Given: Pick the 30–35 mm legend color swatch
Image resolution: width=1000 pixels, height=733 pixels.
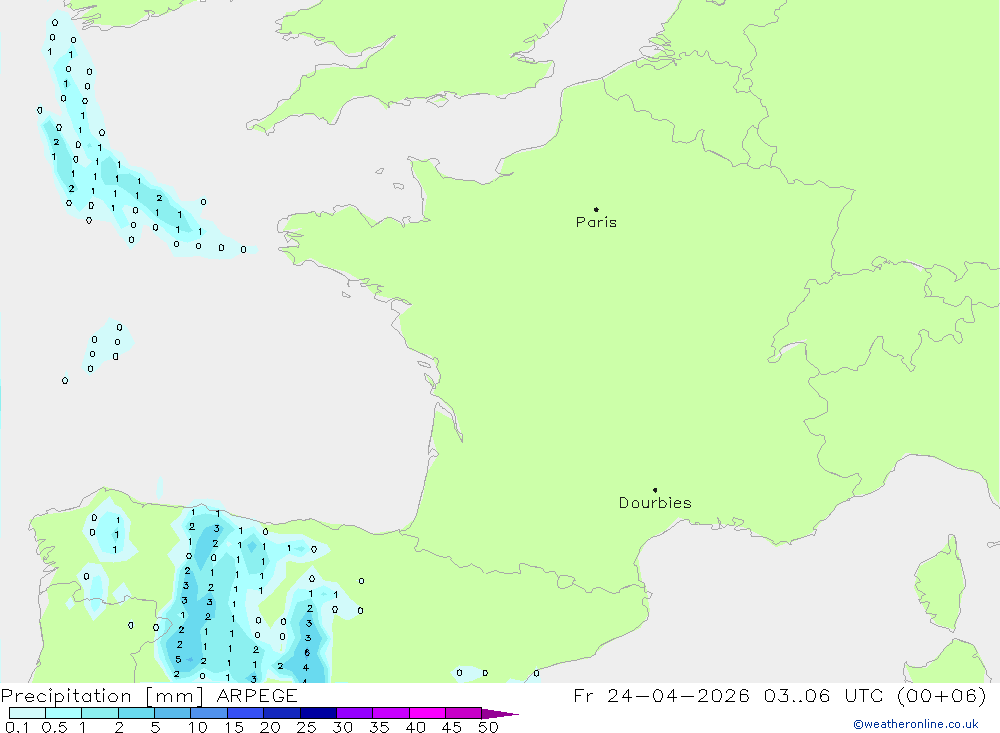Looking at the screenshot, I should pyautogui.click(x=355, y=713).
